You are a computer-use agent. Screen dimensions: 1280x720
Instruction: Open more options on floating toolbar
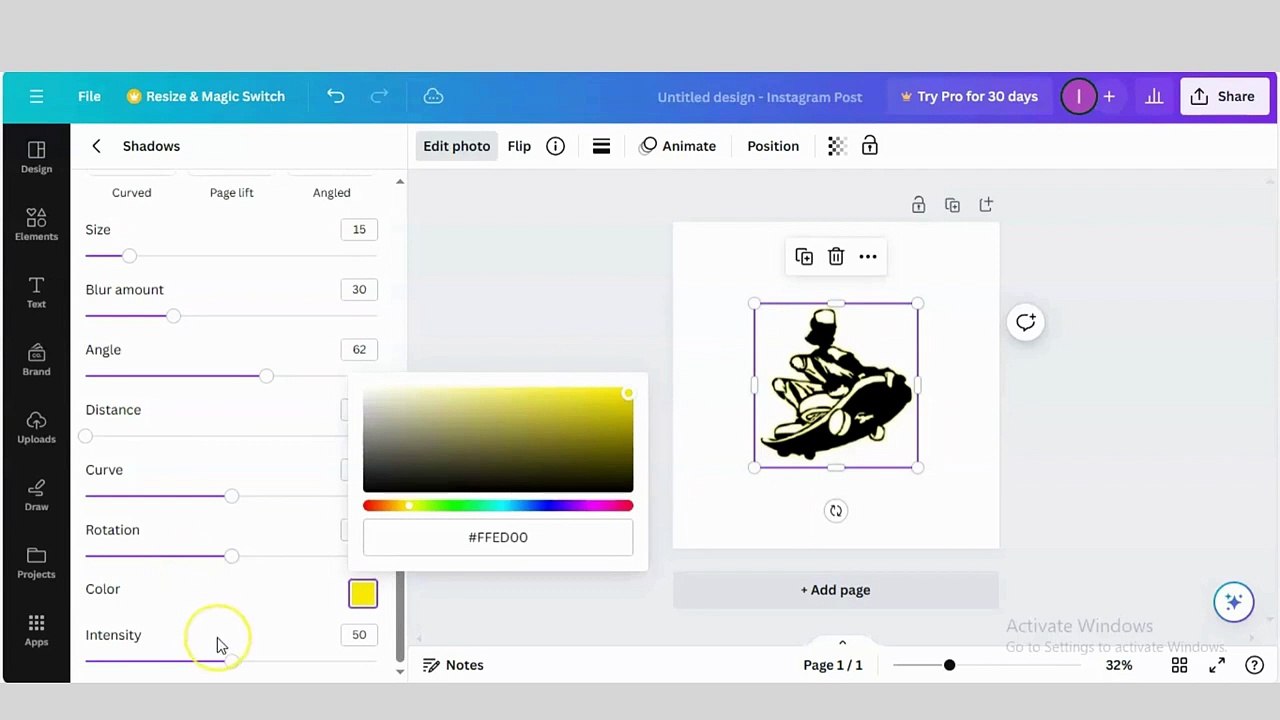tap(868, 257)
